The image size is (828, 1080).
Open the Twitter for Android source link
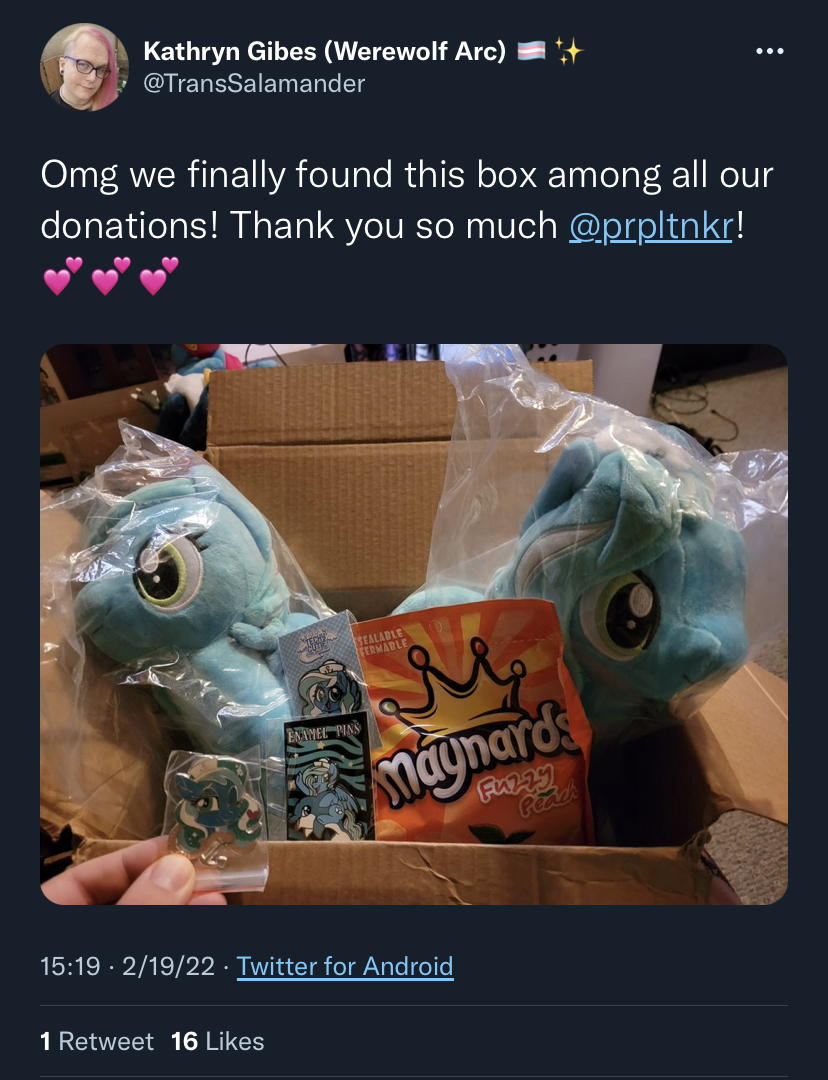(x=345, y=966)
